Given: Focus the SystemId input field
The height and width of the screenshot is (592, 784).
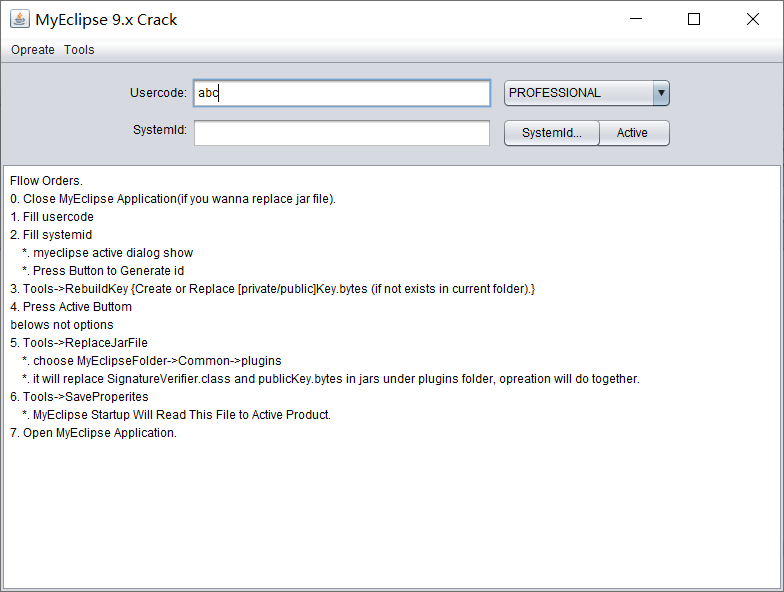Looking at the screenshot, I should click(x=342, y=133).
